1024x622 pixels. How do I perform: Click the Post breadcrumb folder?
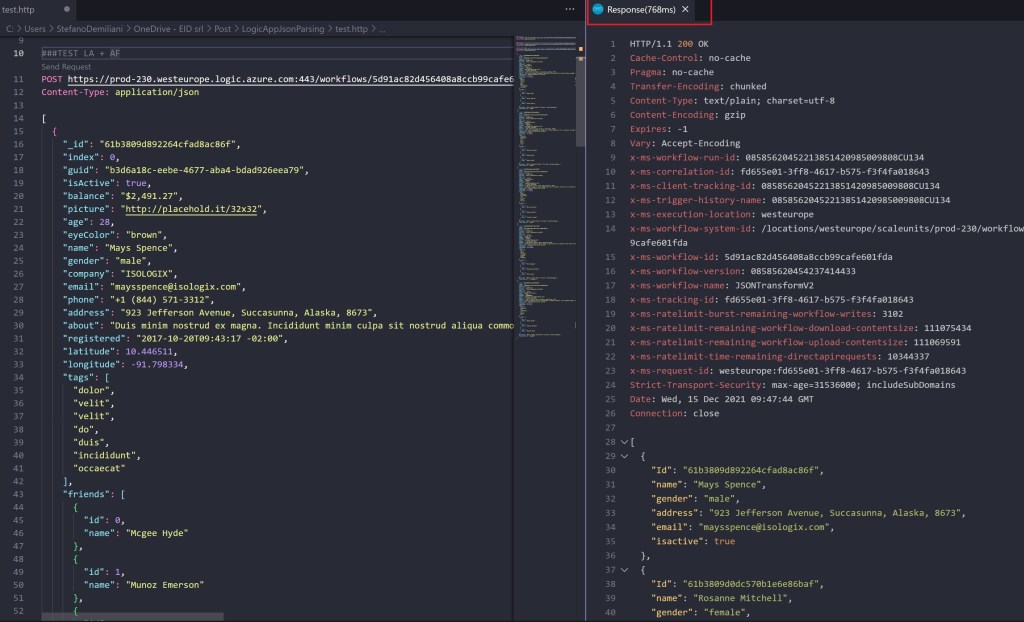(222, 29)
